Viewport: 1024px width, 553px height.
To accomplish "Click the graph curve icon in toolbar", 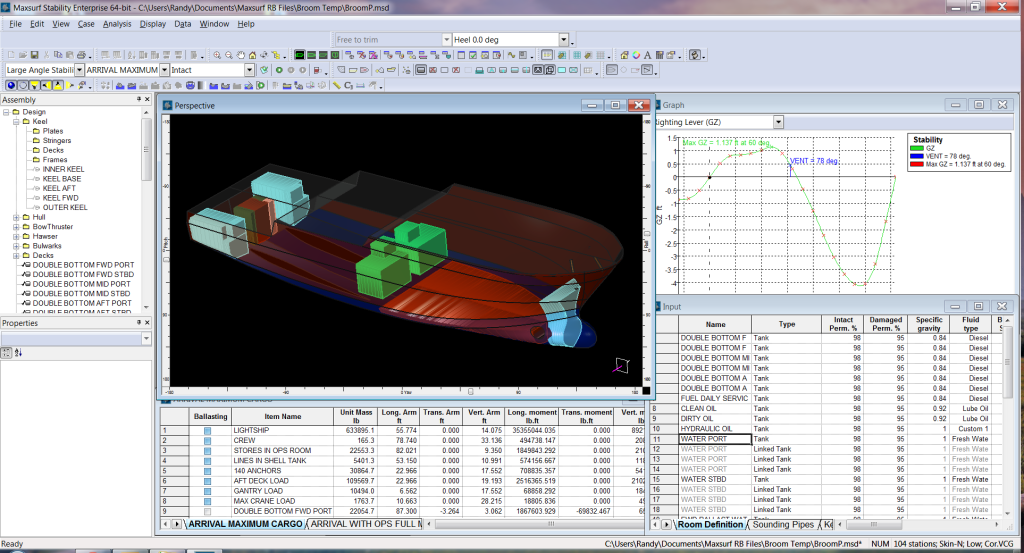I will [x=511, y=55].
